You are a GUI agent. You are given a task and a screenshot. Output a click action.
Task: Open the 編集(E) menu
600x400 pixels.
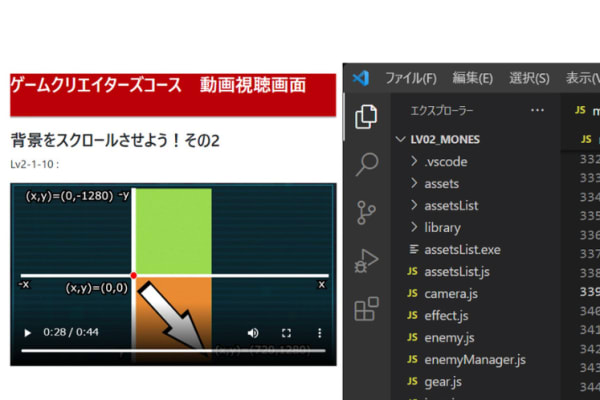tap(472, 78)
